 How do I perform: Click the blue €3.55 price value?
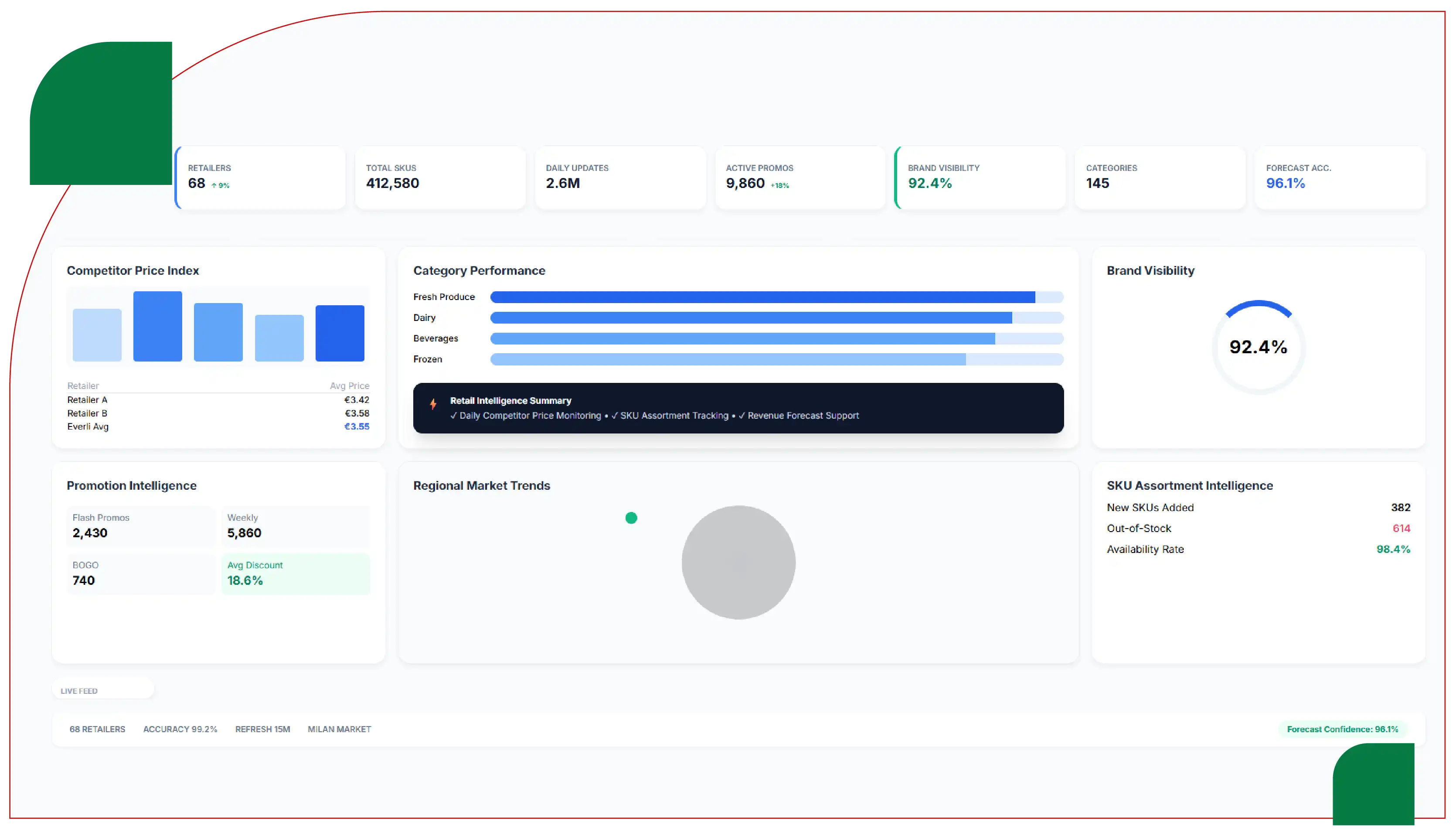pos(357,426)
